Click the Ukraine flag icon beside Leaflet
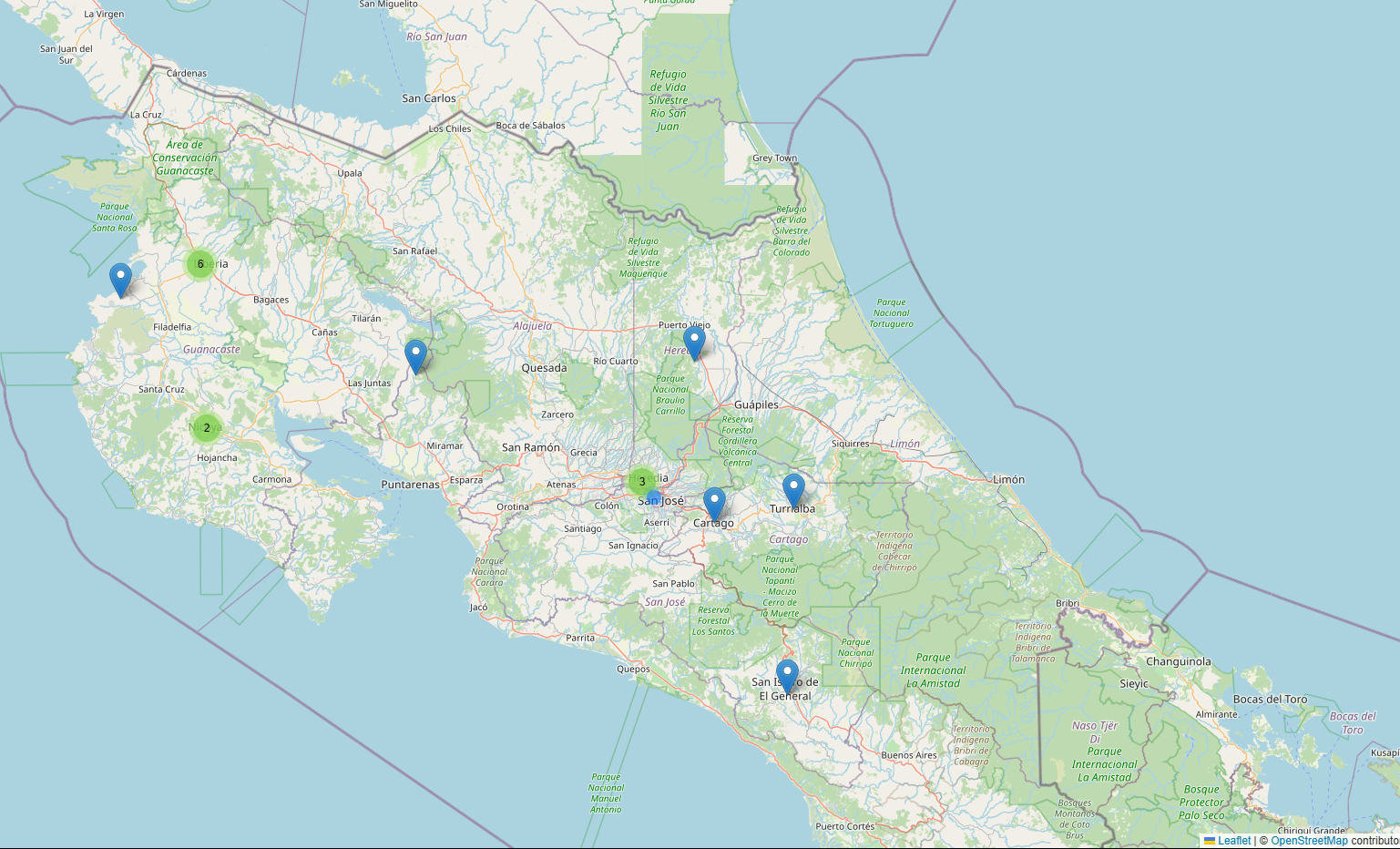The height and width of the screenshot is (849, 1400). (x=1210, y=841)
